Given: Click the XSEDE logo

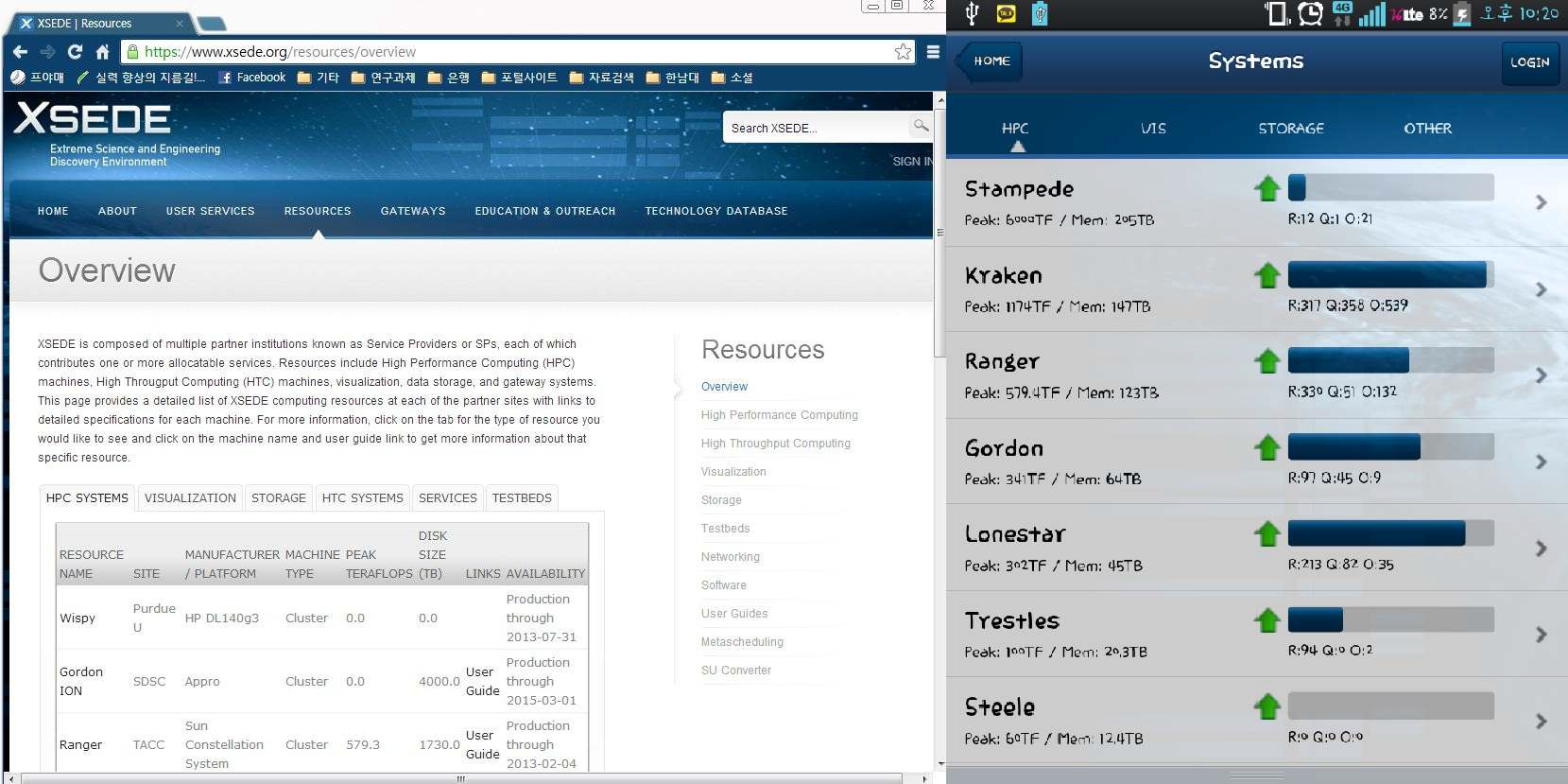Looking at the screenshot, I should click(93, 119).
